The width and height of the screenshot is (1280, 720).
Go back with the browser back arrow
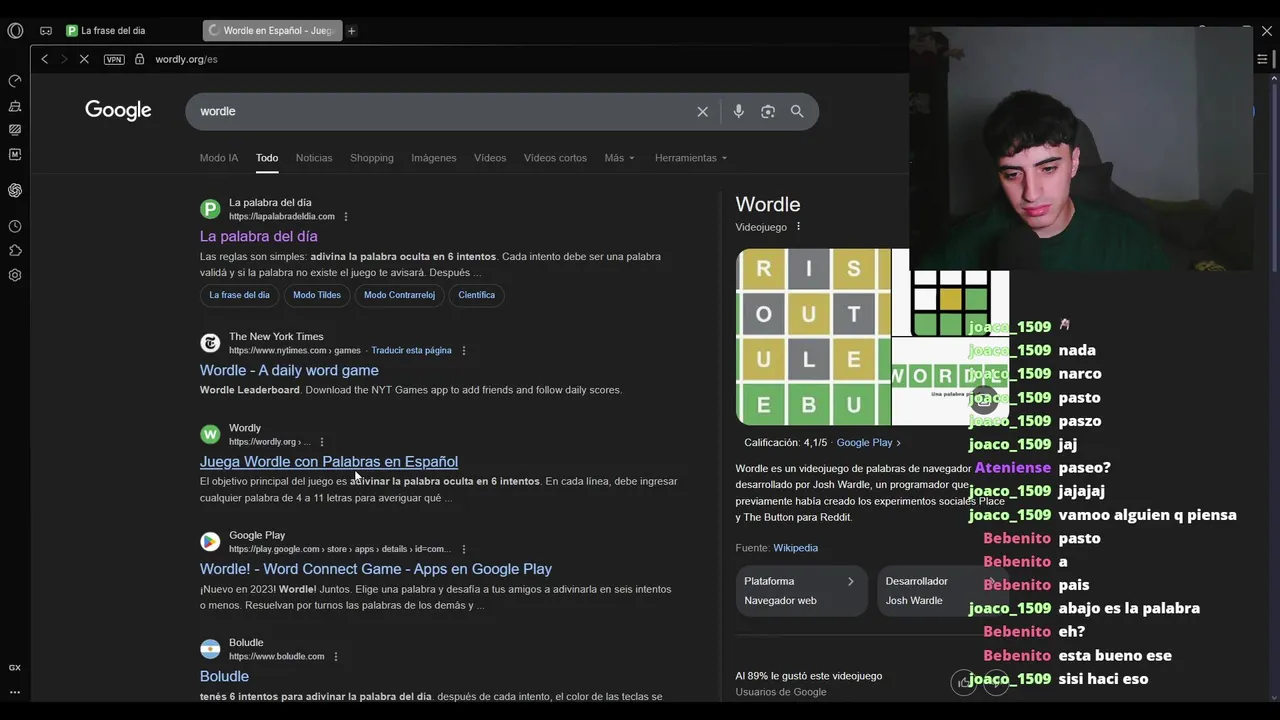pos(44,59)
